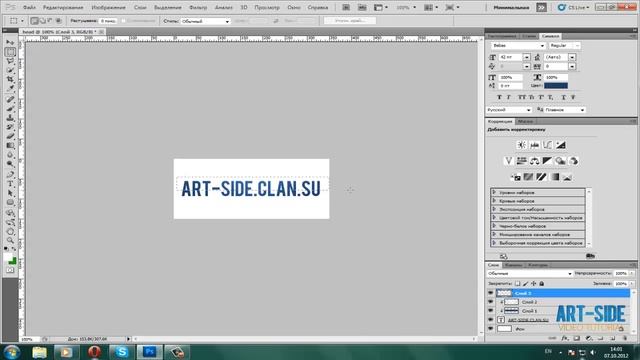Screen dimensions: 640x360
Task: Open the font family dropdown
Action: (518, 46)
